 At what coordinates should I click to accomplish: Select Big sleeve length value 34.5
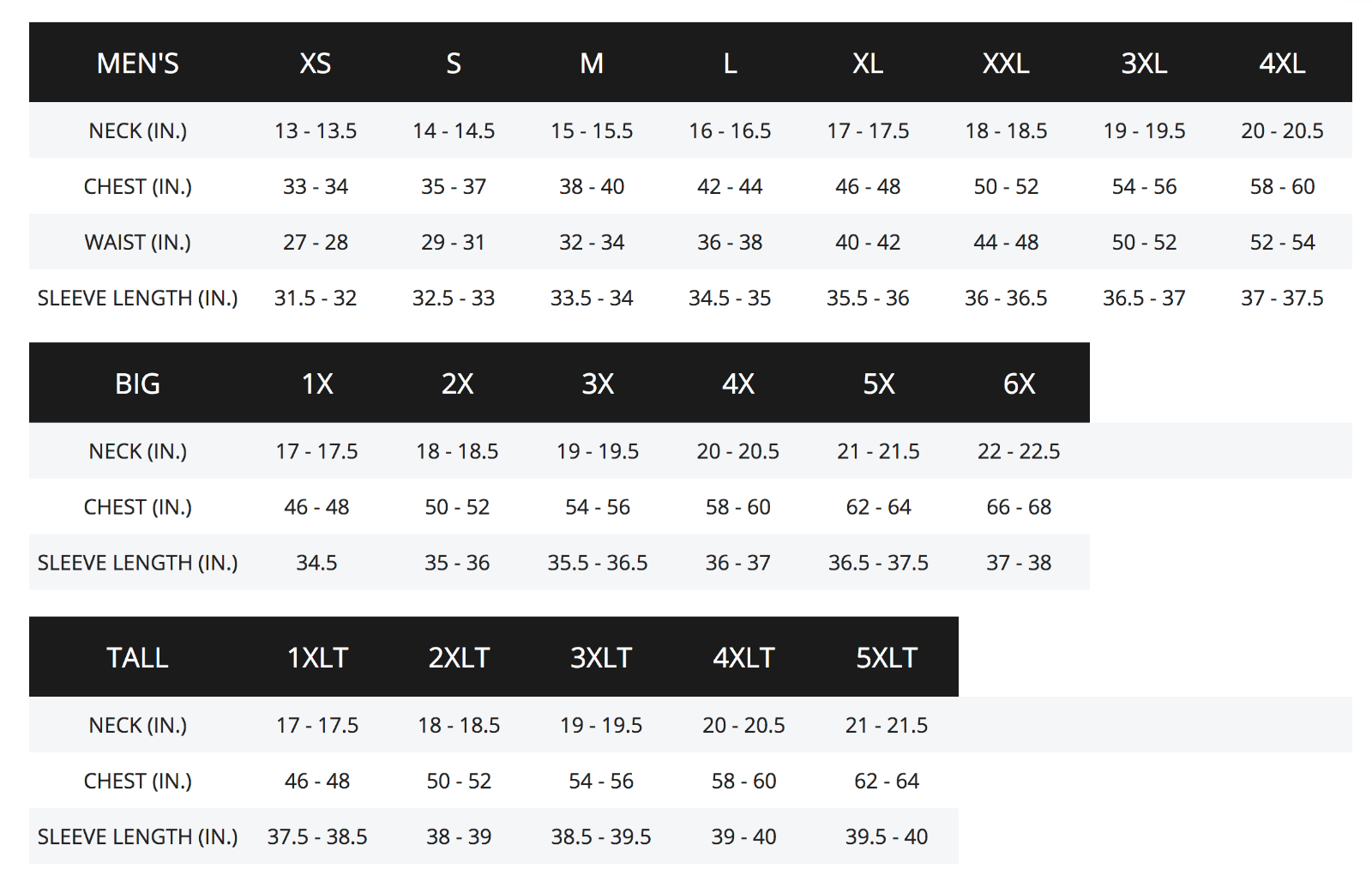point(316,563)
